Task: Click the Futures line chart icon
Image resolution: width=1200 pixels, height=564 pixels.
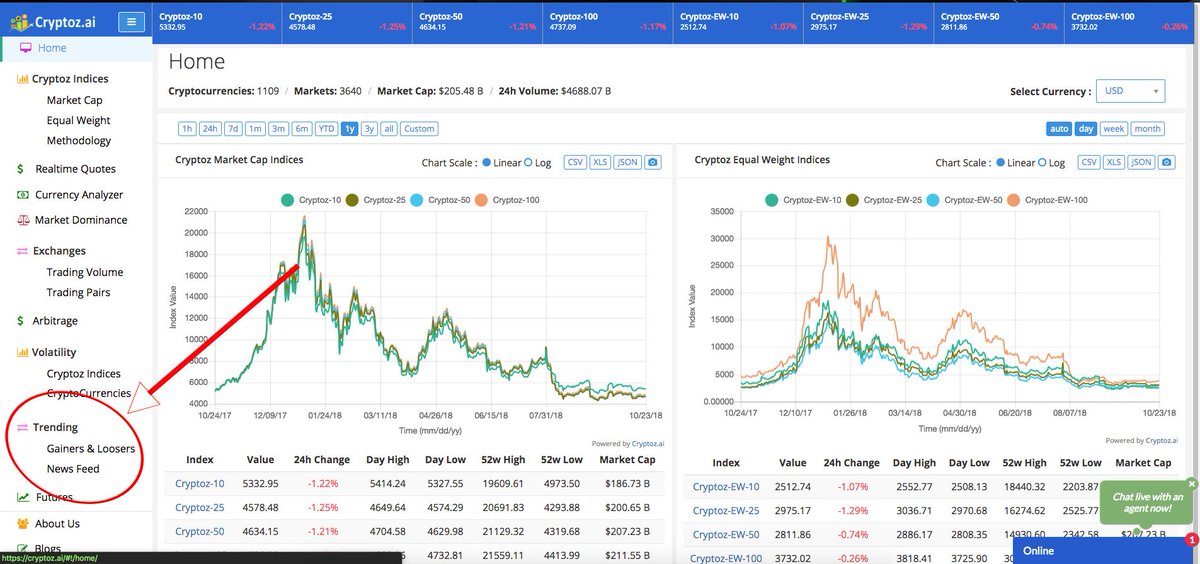Action: click(x=23, y=497)
